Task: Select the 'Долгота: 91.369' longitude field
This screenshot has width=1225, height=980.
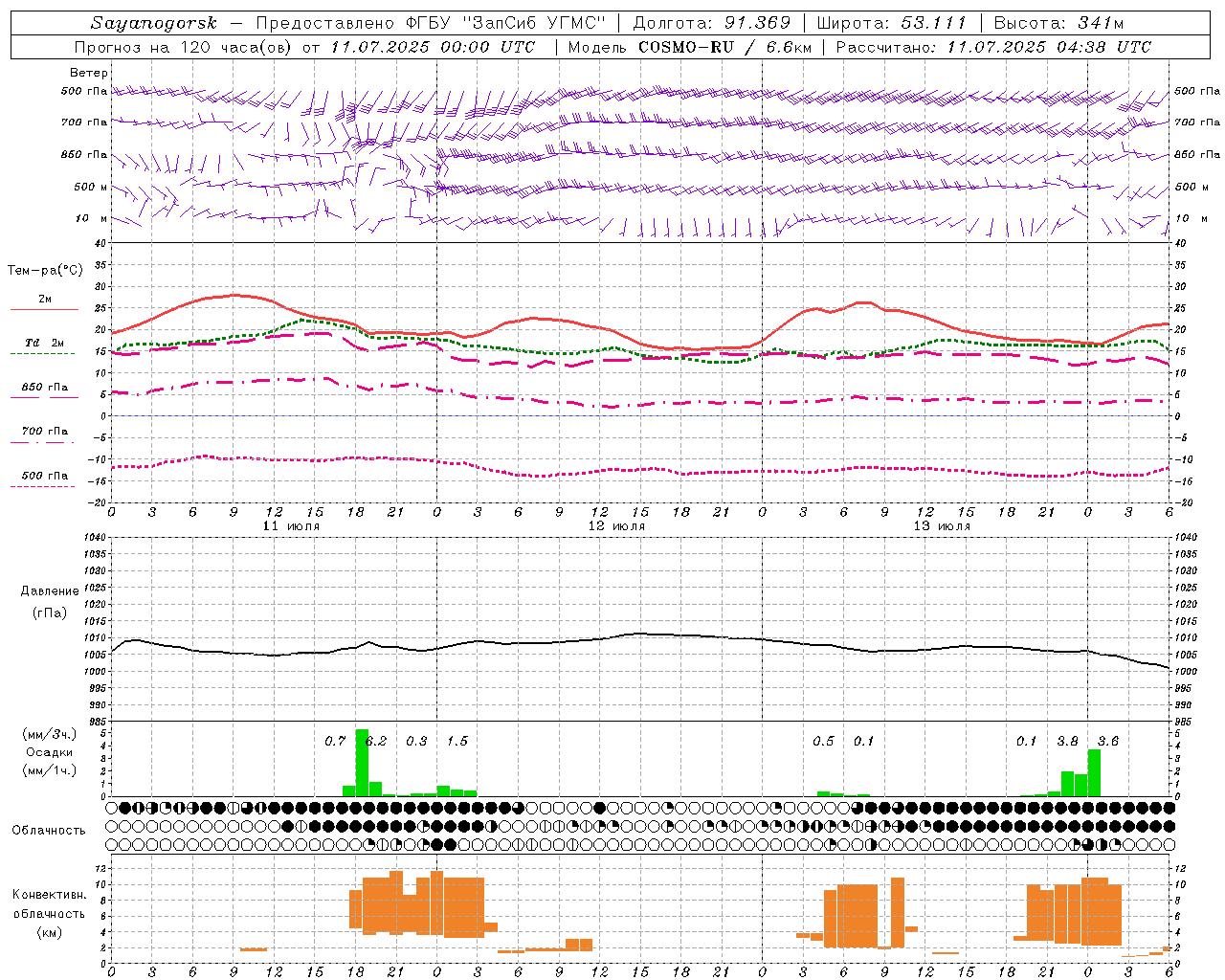Action: tap(712, 23)
